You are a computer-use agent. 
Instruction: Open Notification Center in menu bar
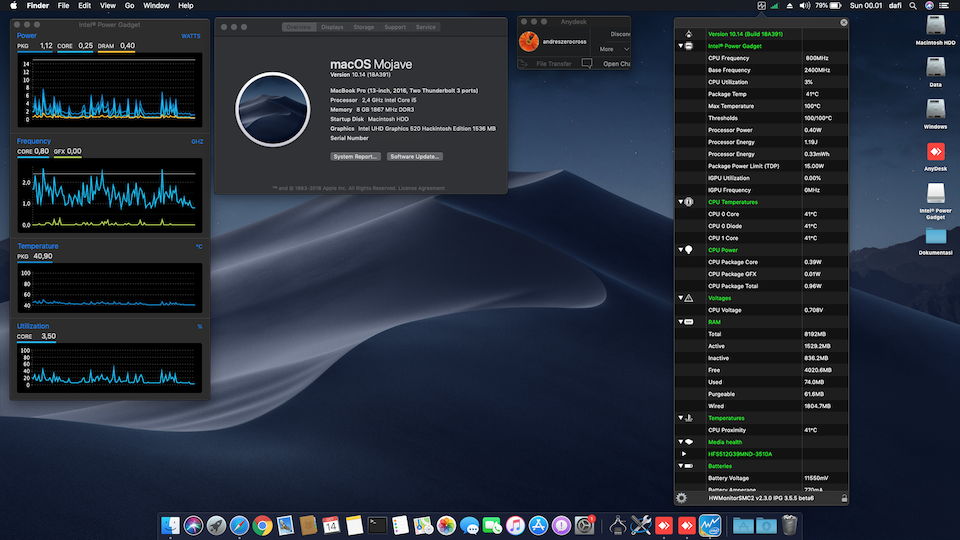point(944,6)
